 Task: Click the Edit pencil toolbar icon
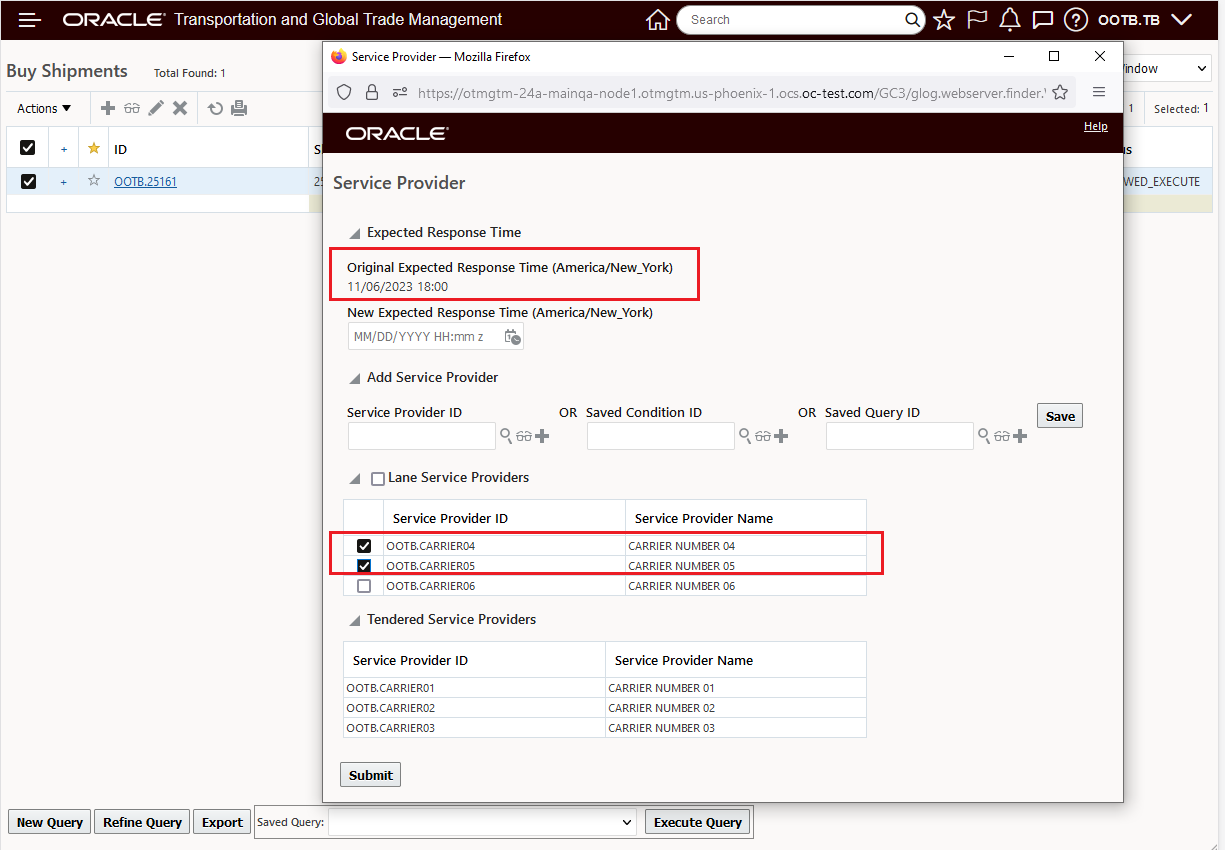(156, 108)
